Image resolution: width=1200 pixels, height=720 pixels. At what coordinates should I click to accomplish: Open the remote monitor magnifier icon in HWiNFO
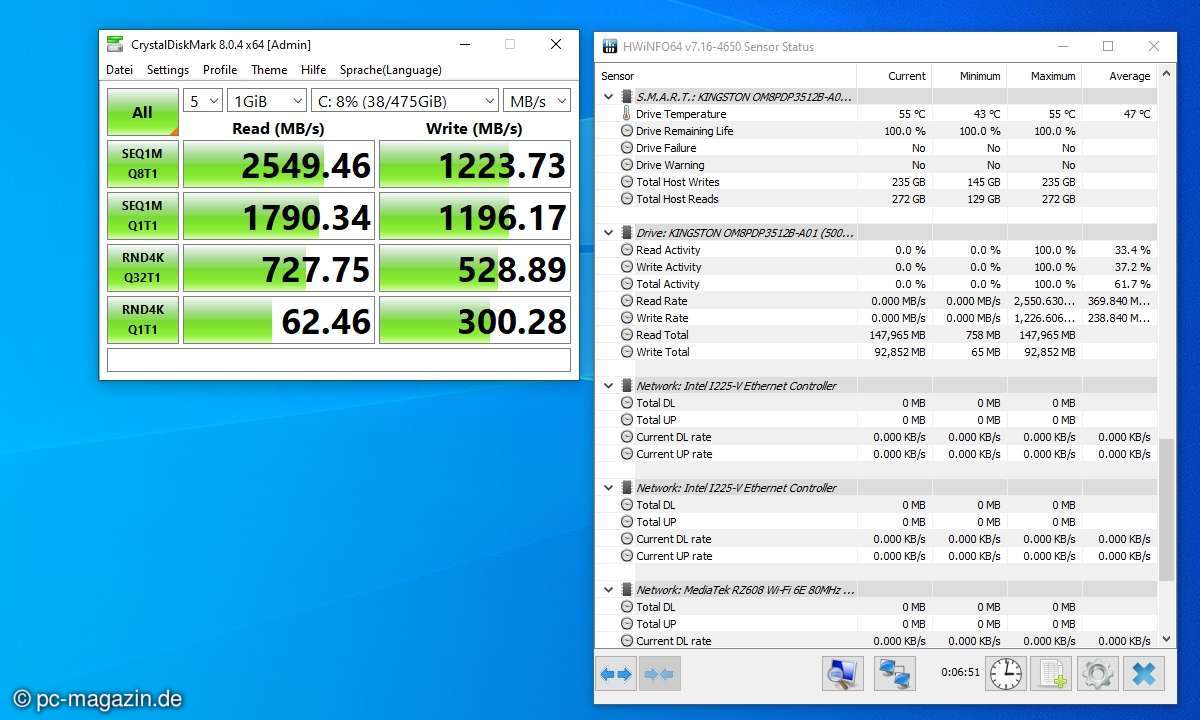[x=843, y=674]
